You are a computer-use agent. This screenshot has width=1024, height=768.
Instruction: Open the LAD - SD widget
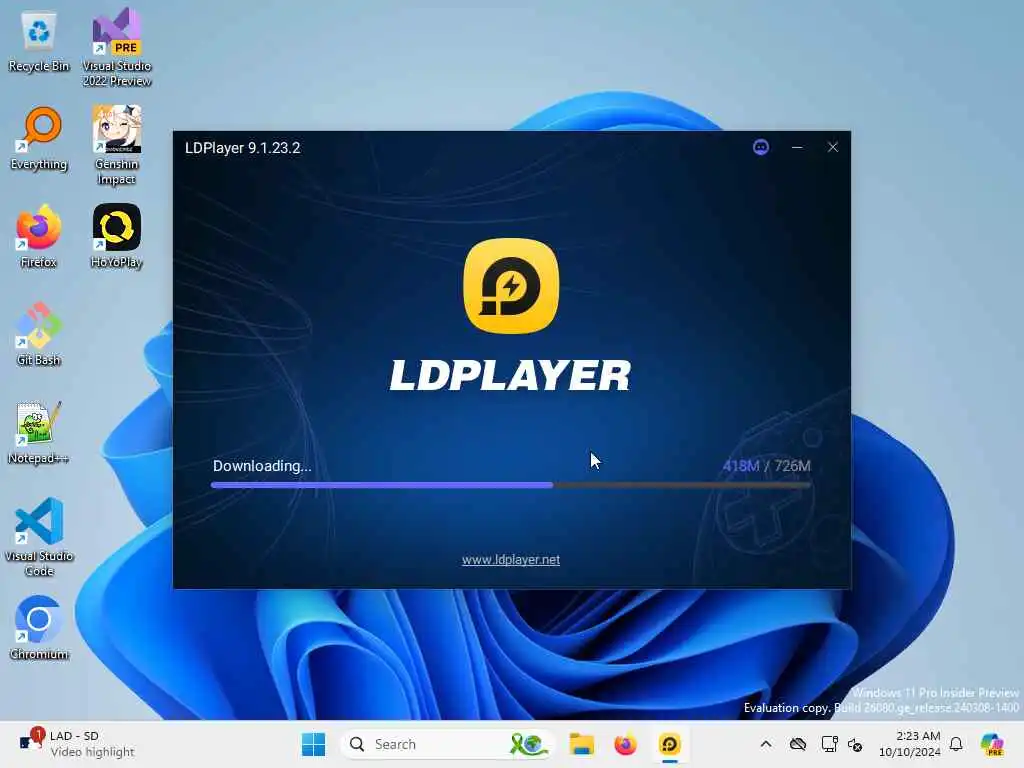pyautogui.click(x=76, y=744)
